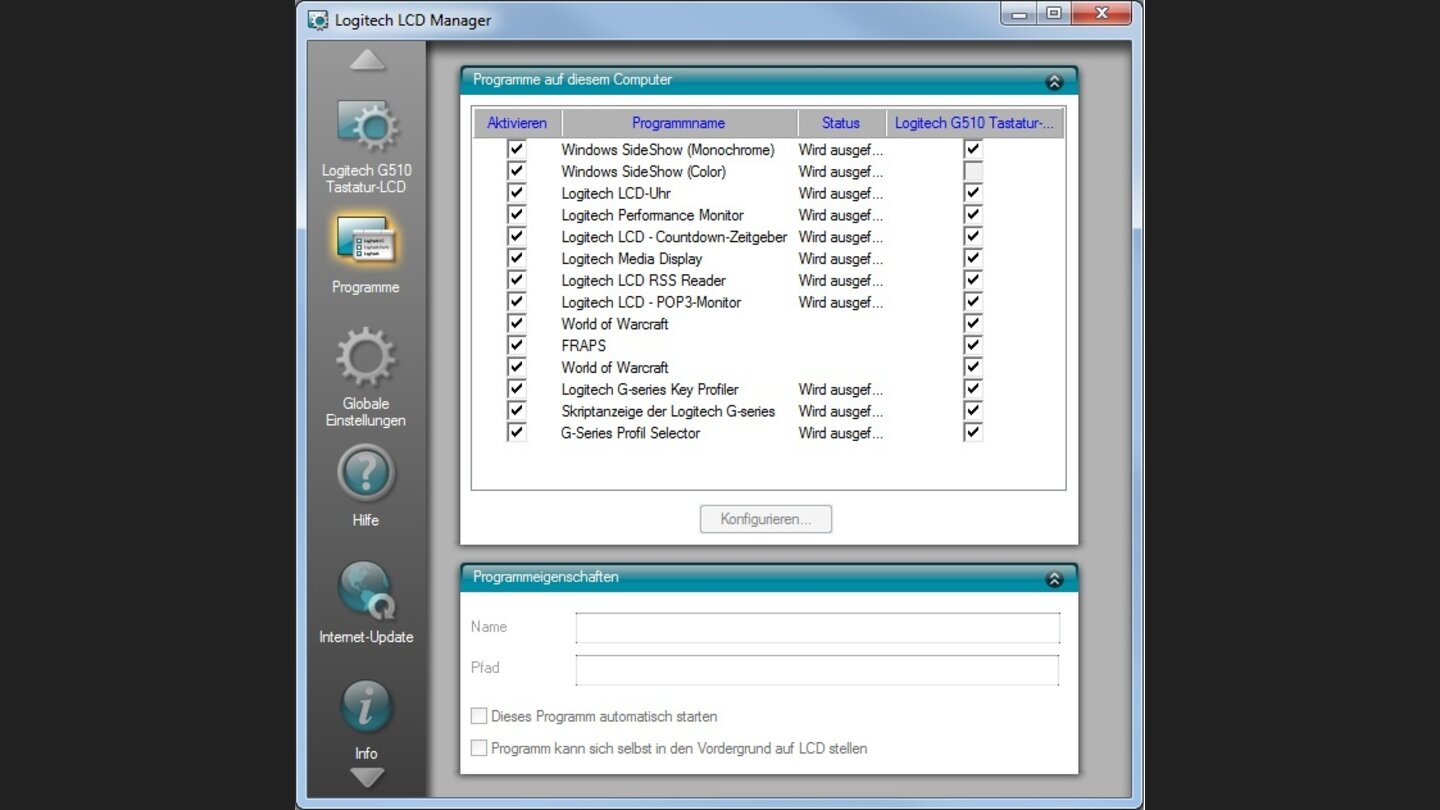This screenshot has width=1440, height=810.
Task: Click the Konfigurieren... button
Action: click(x=766, y=519)
